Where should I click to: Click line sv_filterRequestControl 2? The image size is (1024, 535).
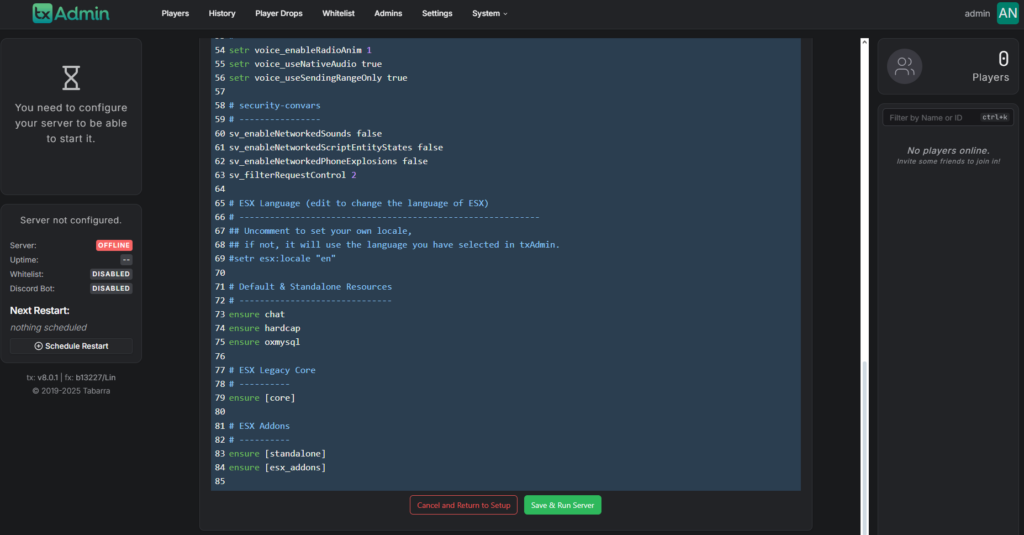pos(293,175)
